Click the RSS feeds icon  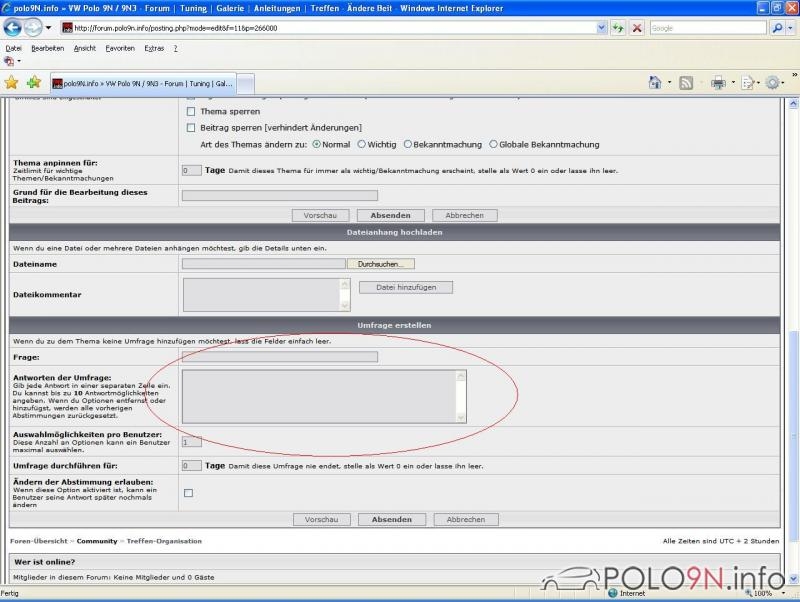686,83
